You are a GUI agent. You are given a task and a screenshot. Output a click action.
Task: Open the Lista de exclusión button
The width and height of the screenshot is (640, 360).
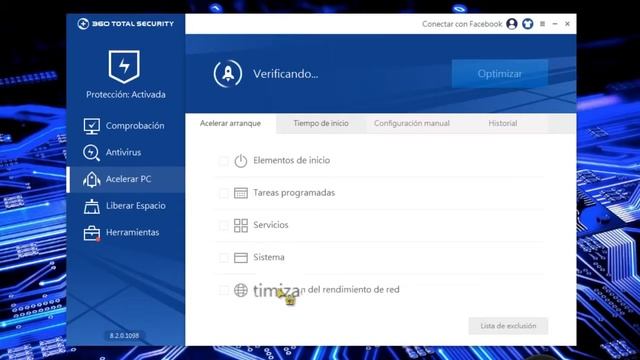click(x=508, y=326)
